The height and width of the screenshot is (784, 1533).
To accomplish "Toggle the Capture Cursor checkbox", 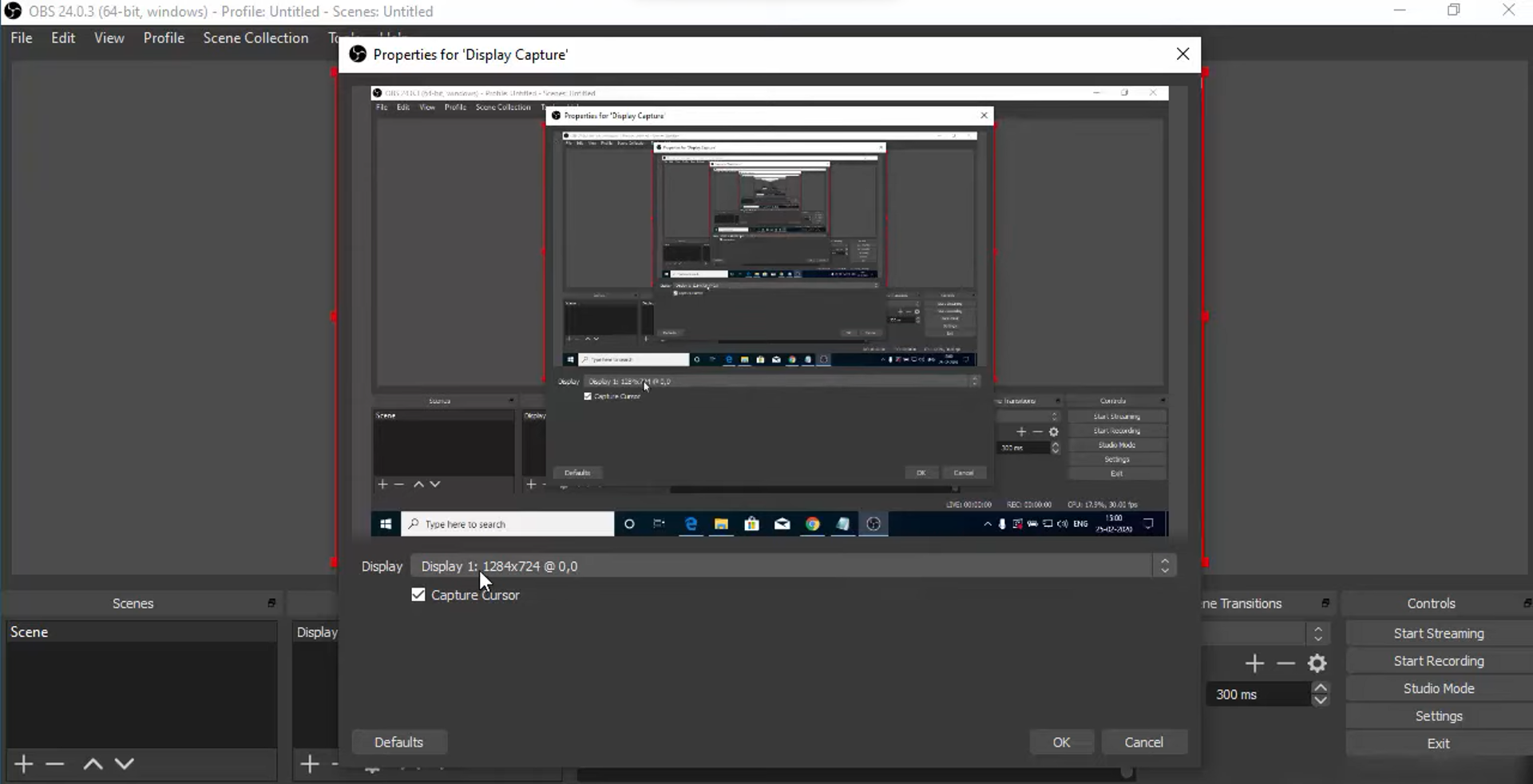I will [418, 595].
